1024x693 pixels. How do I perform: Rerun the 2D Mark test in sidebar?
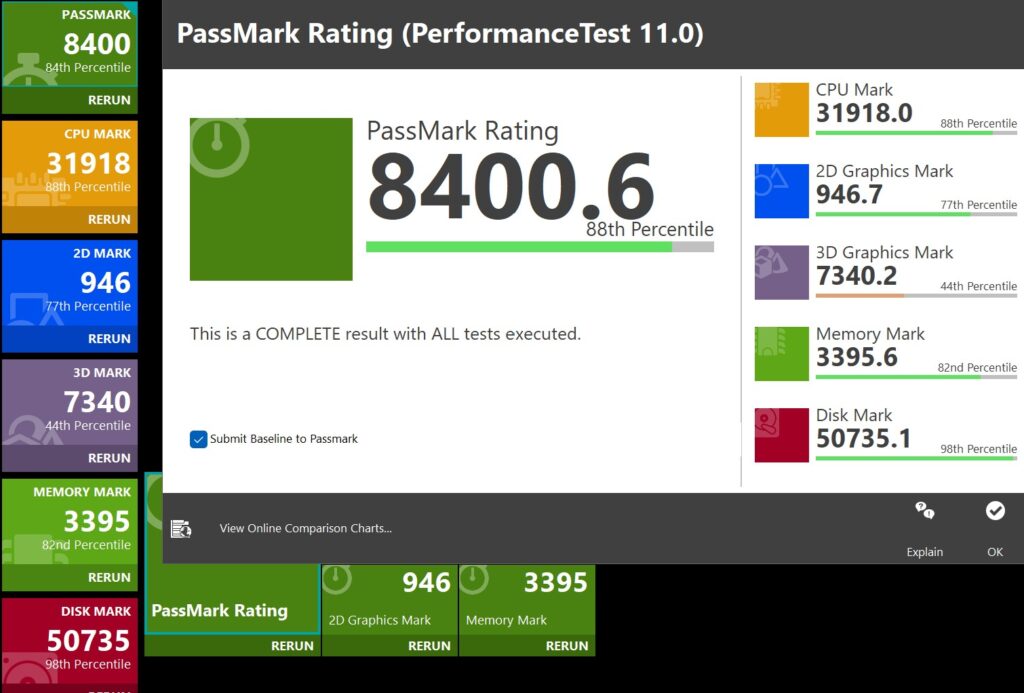click(109, 338)
